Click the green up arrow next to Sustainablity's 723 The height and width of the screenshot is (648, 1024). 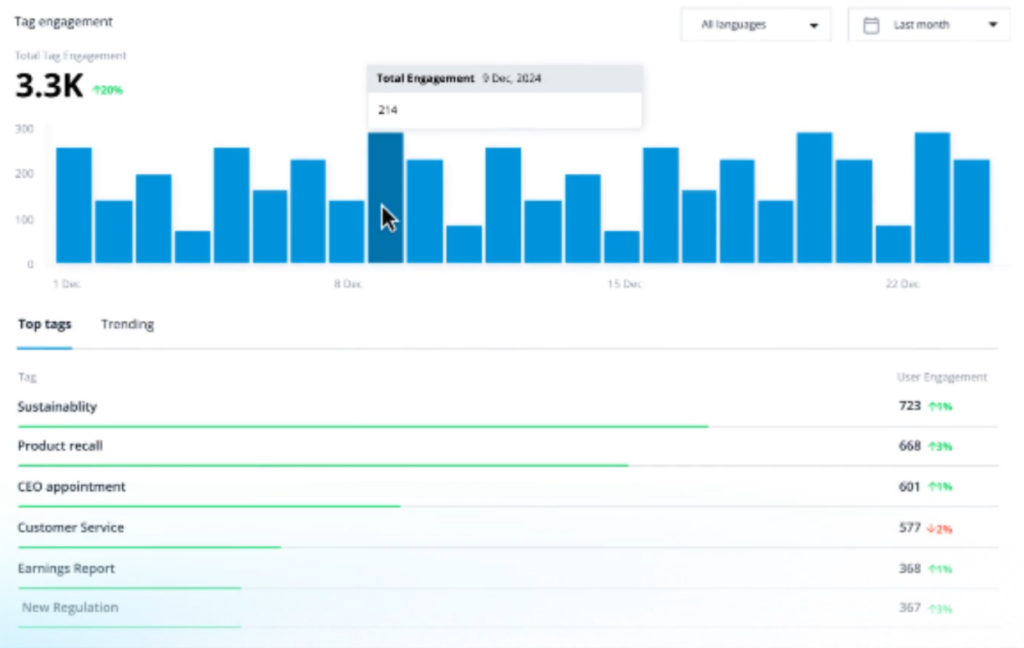coord(931,407)
